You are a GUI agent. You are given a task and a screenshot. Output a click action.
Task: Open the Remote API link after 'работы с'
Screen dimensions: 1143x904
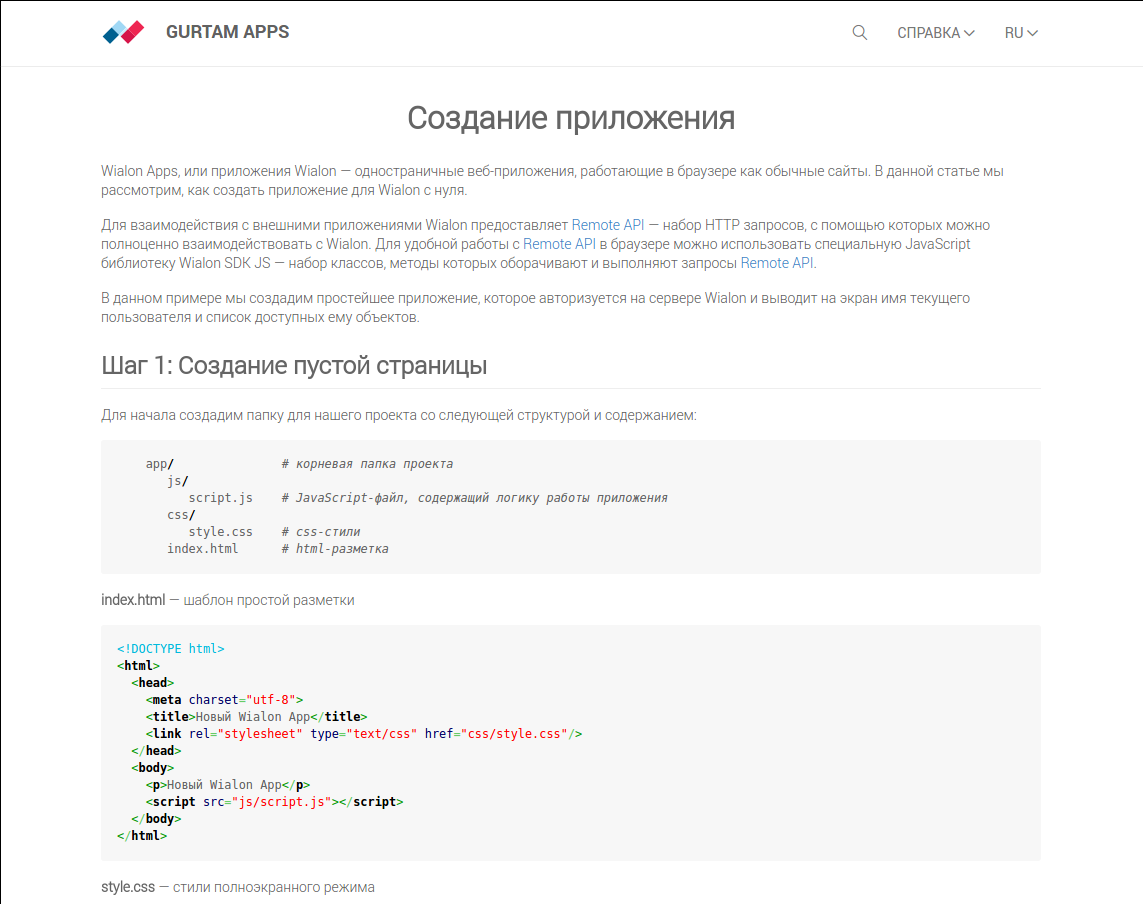click(x=559, y=244)
